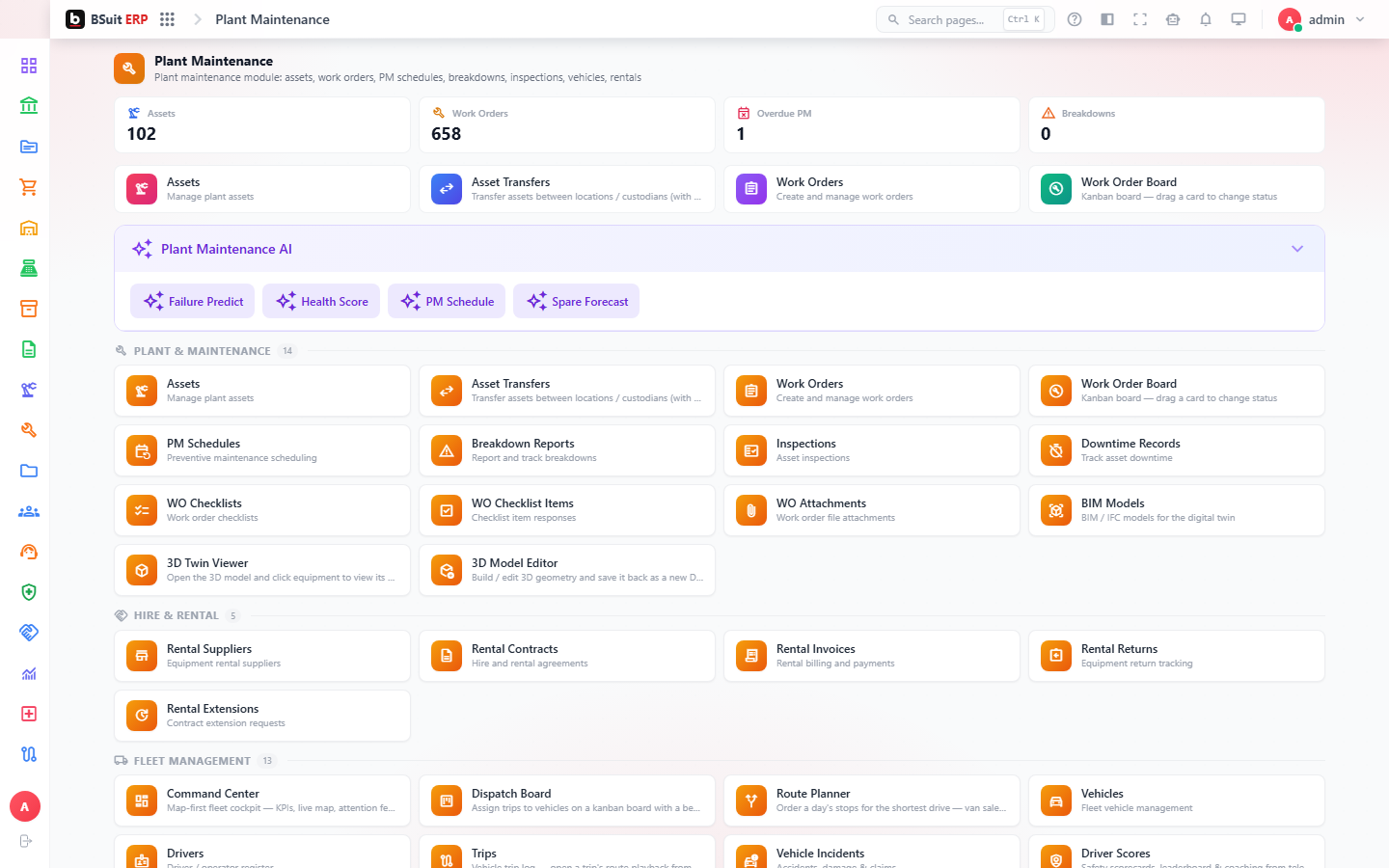Click the route path icon in sidebar
This screenshot has height=868, width=1389.
pyautogui.click(x=29, y=754)
